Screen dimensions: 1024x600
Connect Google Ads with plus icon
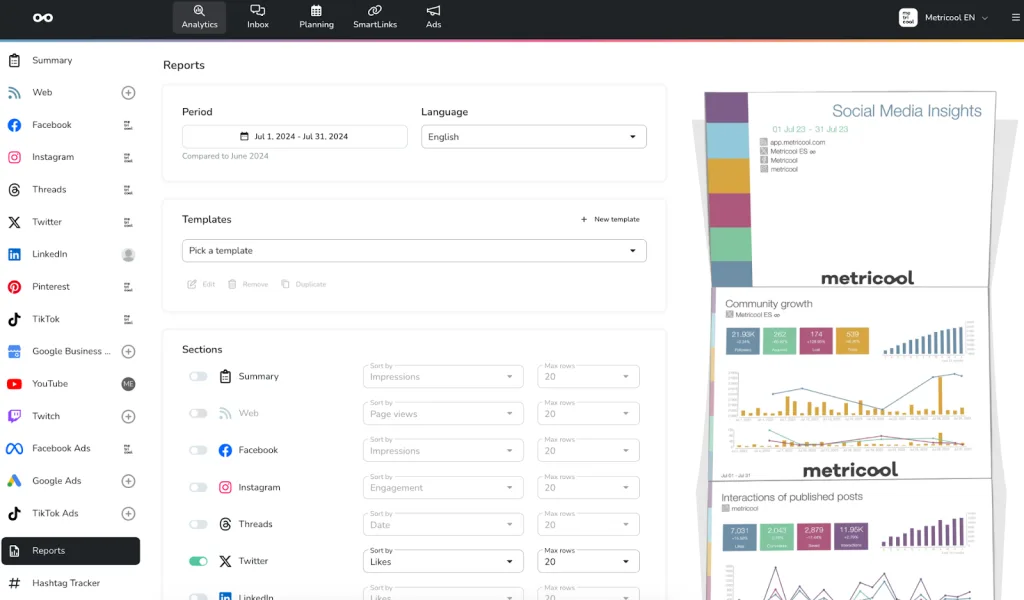click(x=129, y=481)
